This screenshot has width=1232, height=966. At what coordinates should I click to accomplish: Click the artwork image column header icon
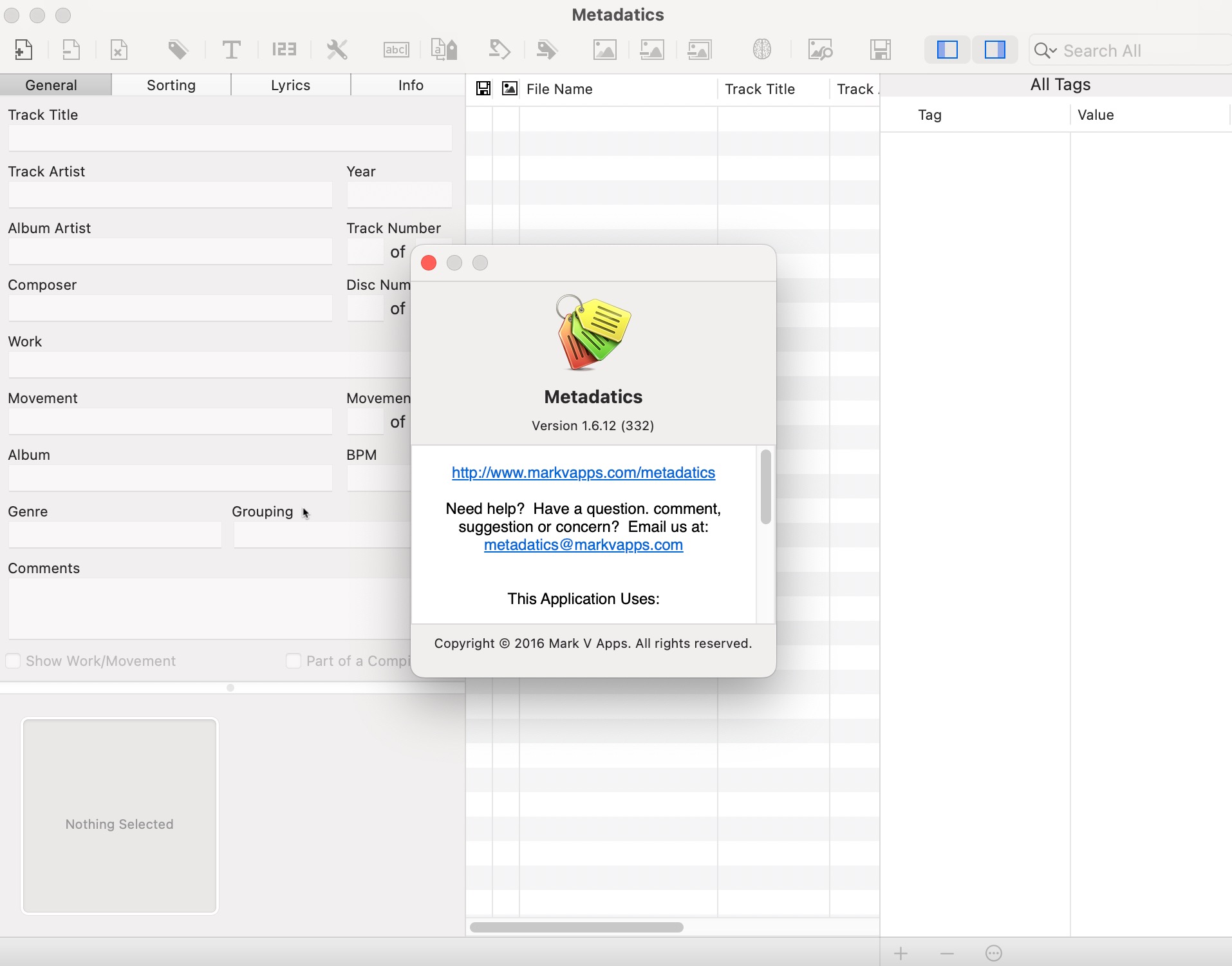(510, 89)
